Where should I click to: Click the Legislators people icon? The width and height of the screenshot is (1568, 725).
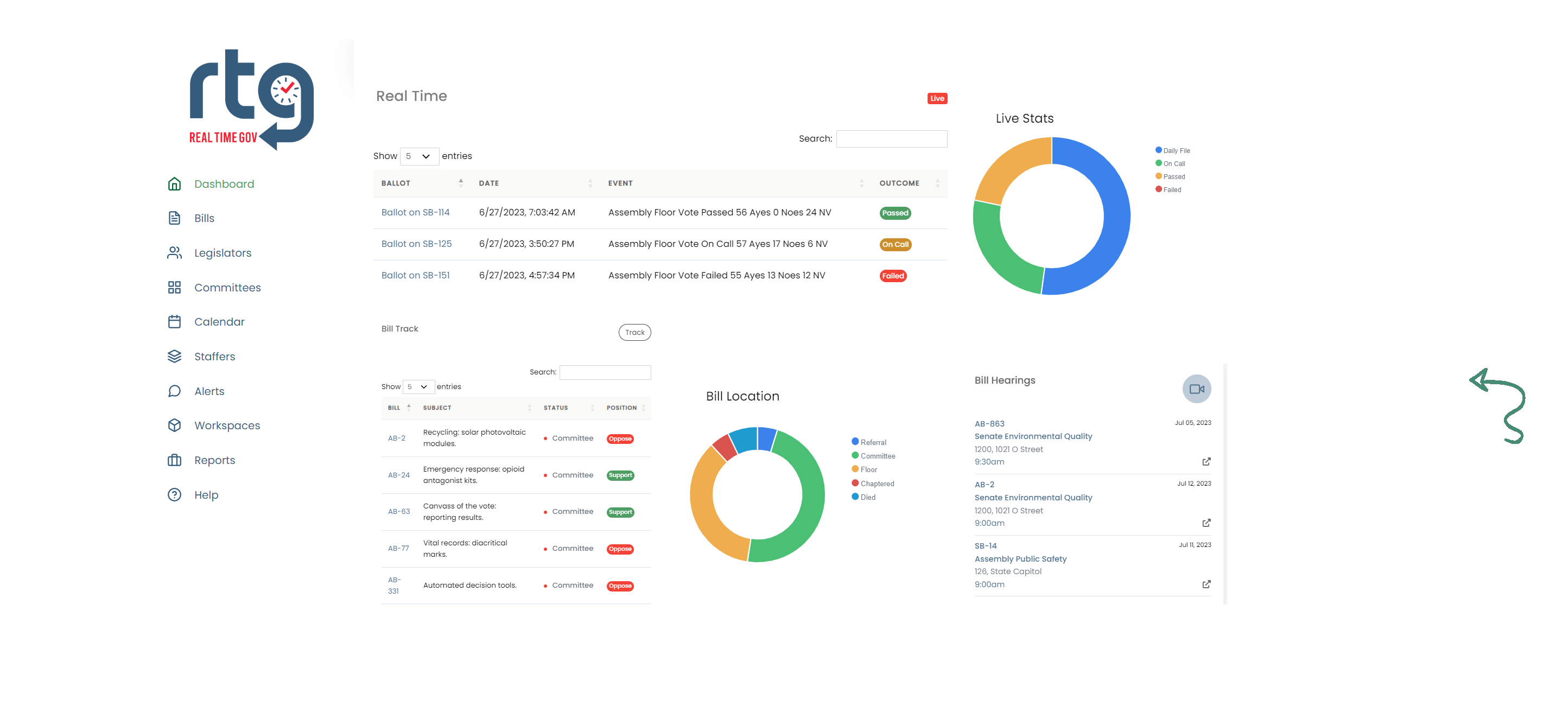175,253
